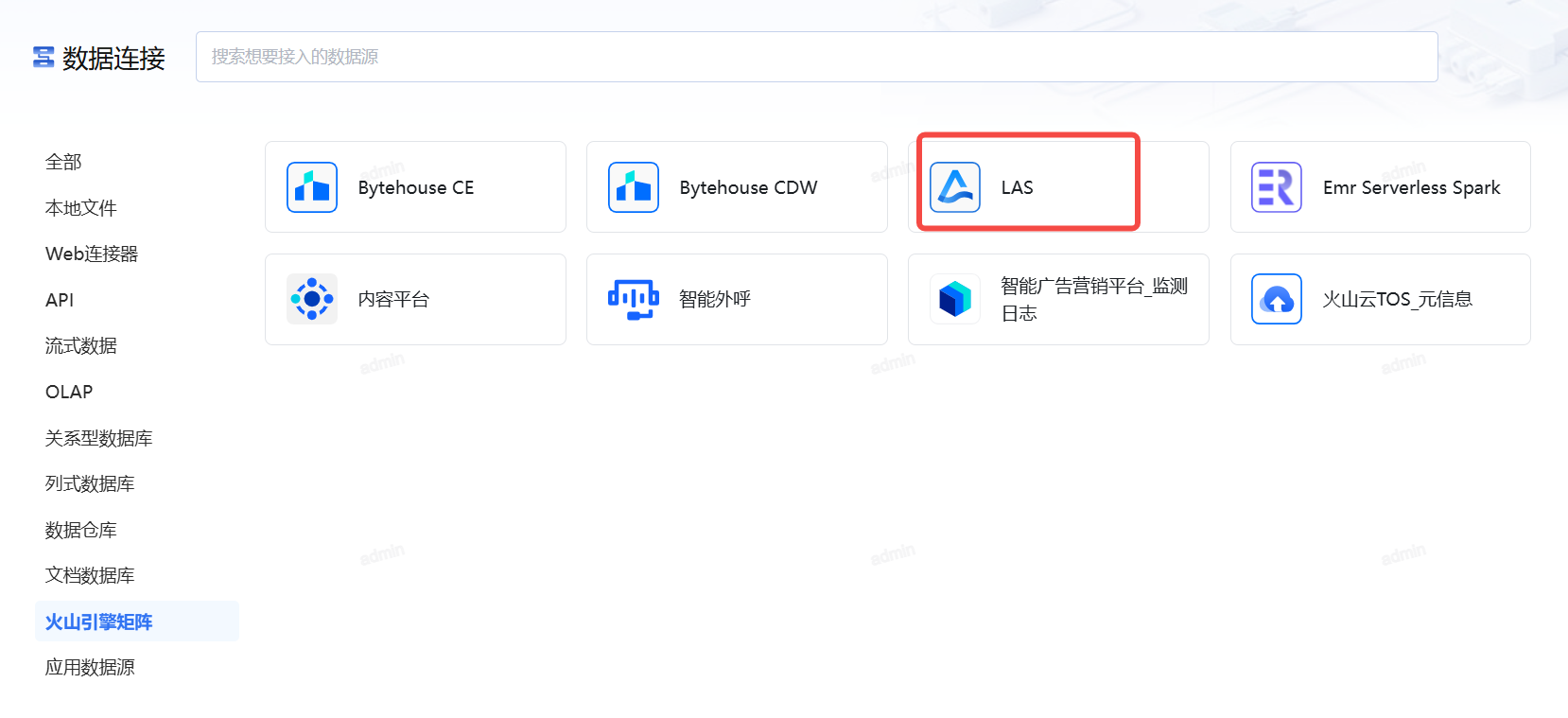Switch to 列式数据库 category
This screenshot has width=1568, height=718.
90,483
